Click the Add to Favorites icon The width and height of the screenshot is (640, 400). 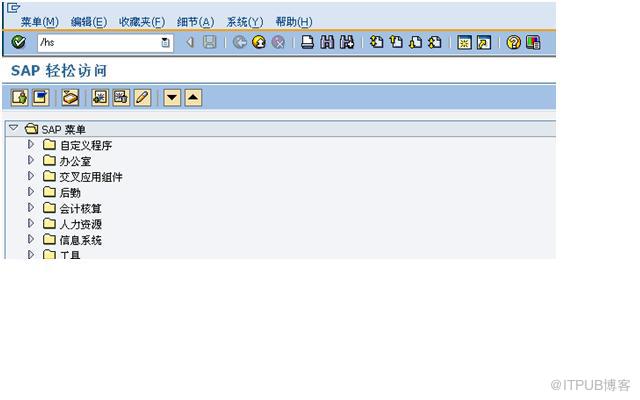coord(100,98)
